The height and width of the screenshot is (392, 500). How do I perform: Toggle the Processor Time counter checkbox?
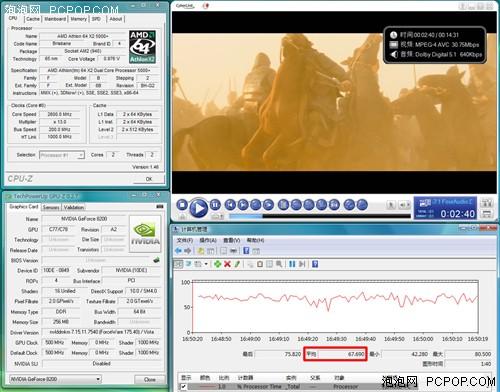tap(183, 387)
